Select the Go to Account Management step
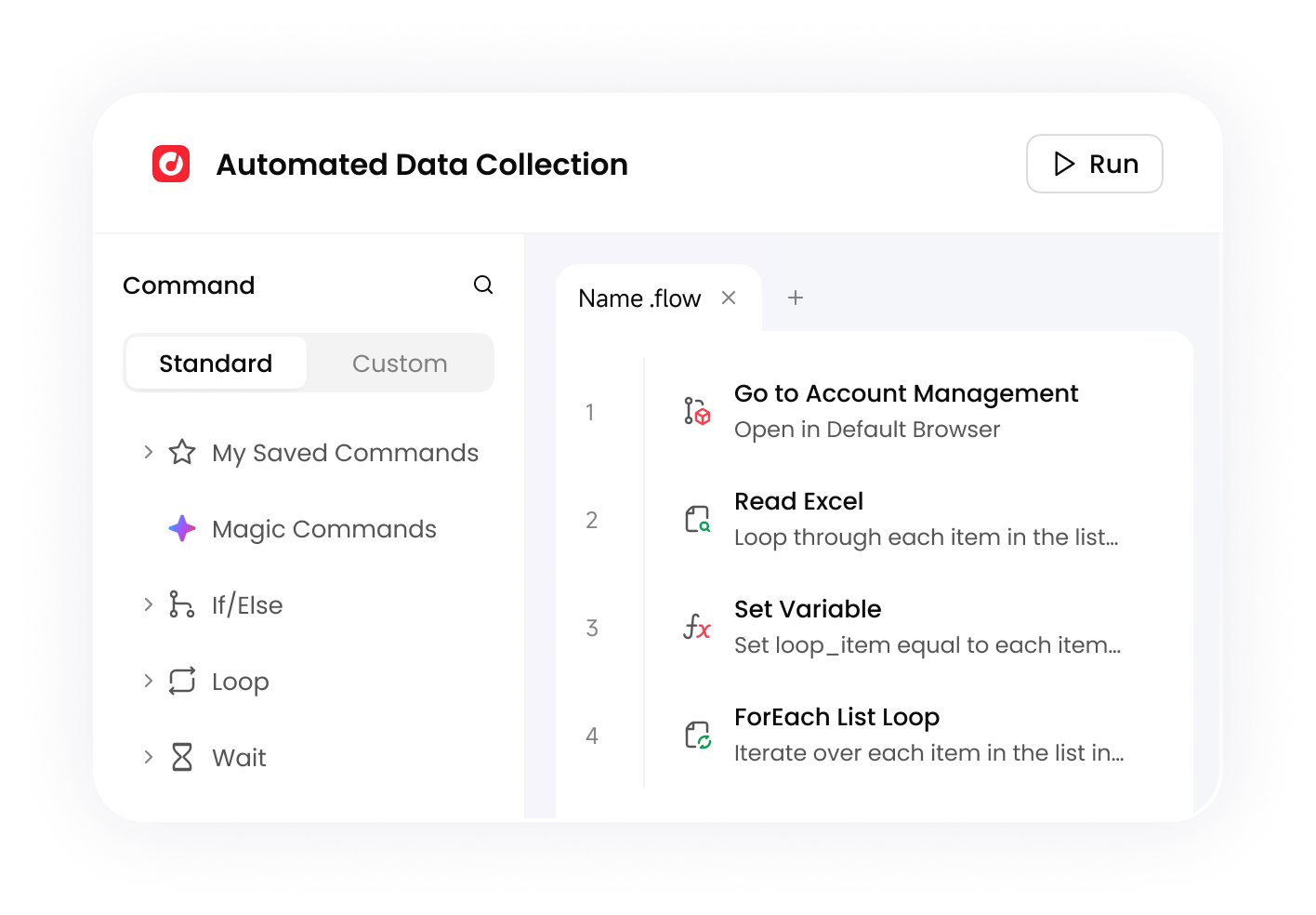The width and height of the screenshot is (1316, 915). pyautogui.click(x=906, y=410)
